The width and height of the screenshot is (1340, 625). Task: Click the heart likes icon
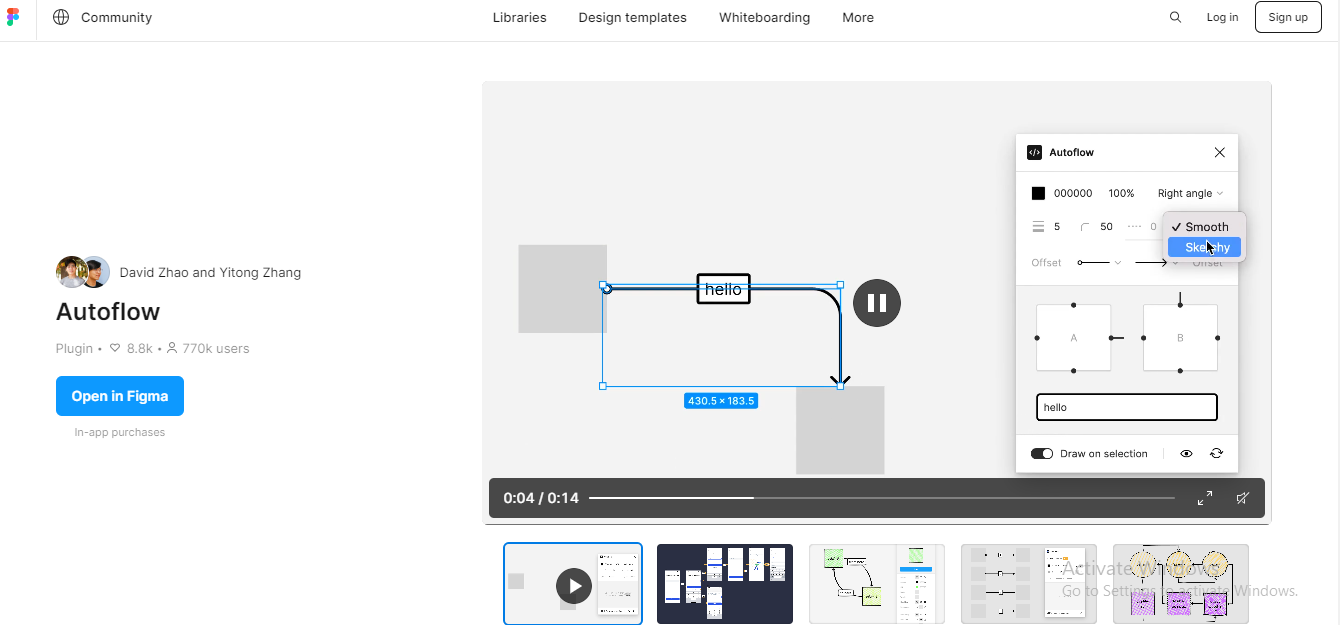115,348
